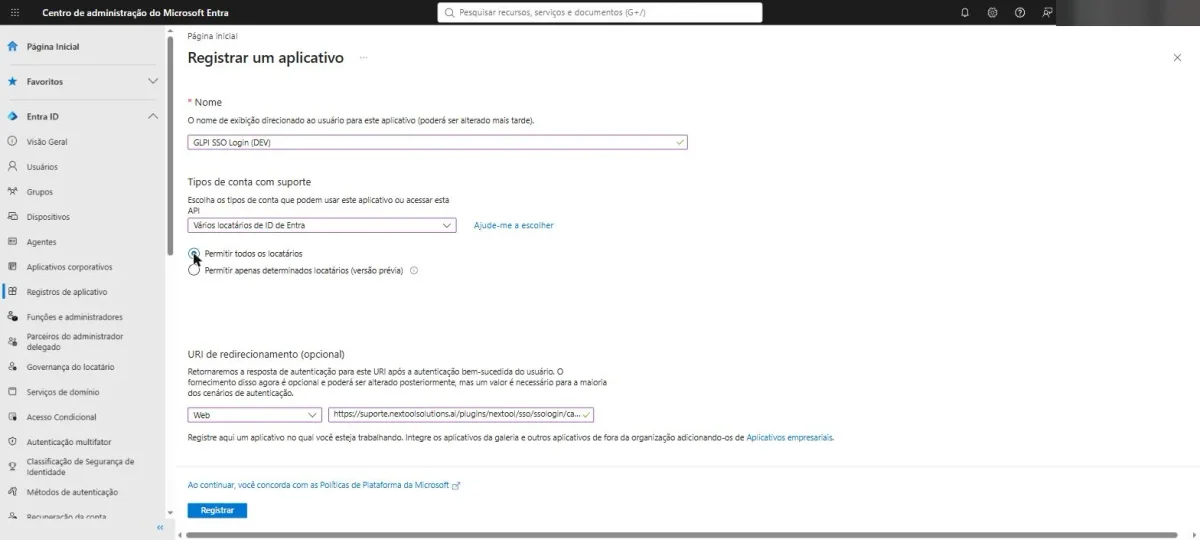Close the Registrar um aplicativo pane
Screen dimensions: 1200x540
(x=1177, y=58)
